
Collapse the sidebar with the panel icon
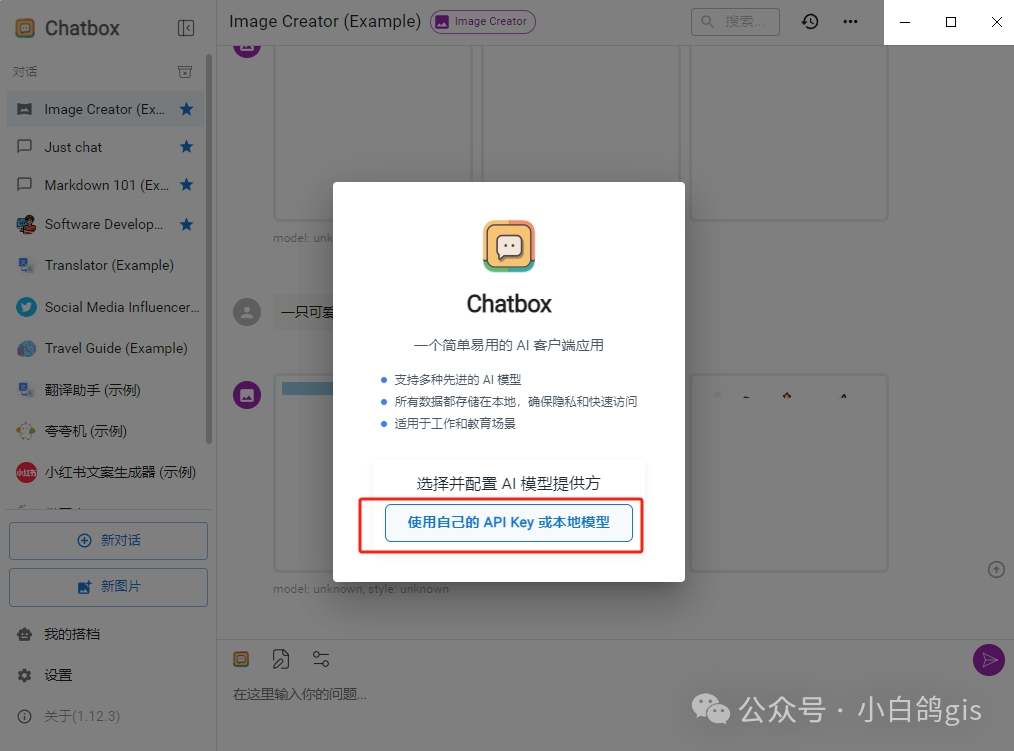[185, 28]
